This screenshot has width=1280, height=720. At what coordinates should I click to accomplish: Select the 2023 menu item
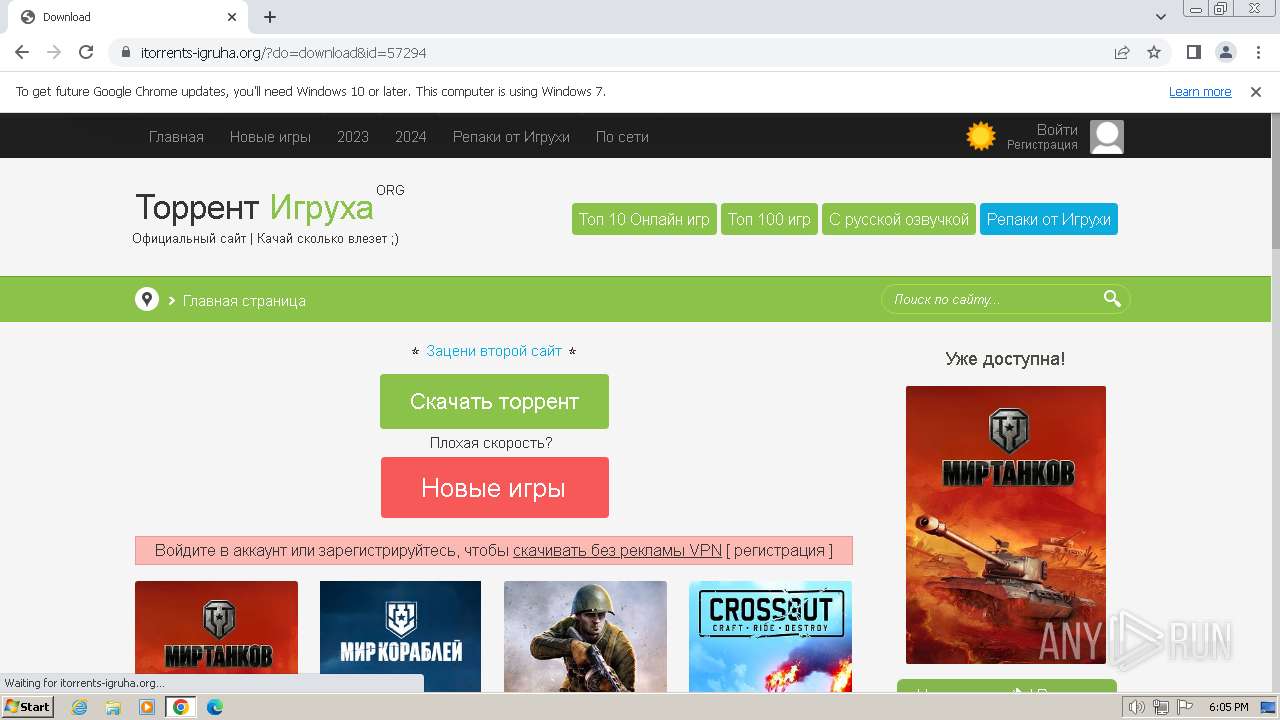click(352, 137)
